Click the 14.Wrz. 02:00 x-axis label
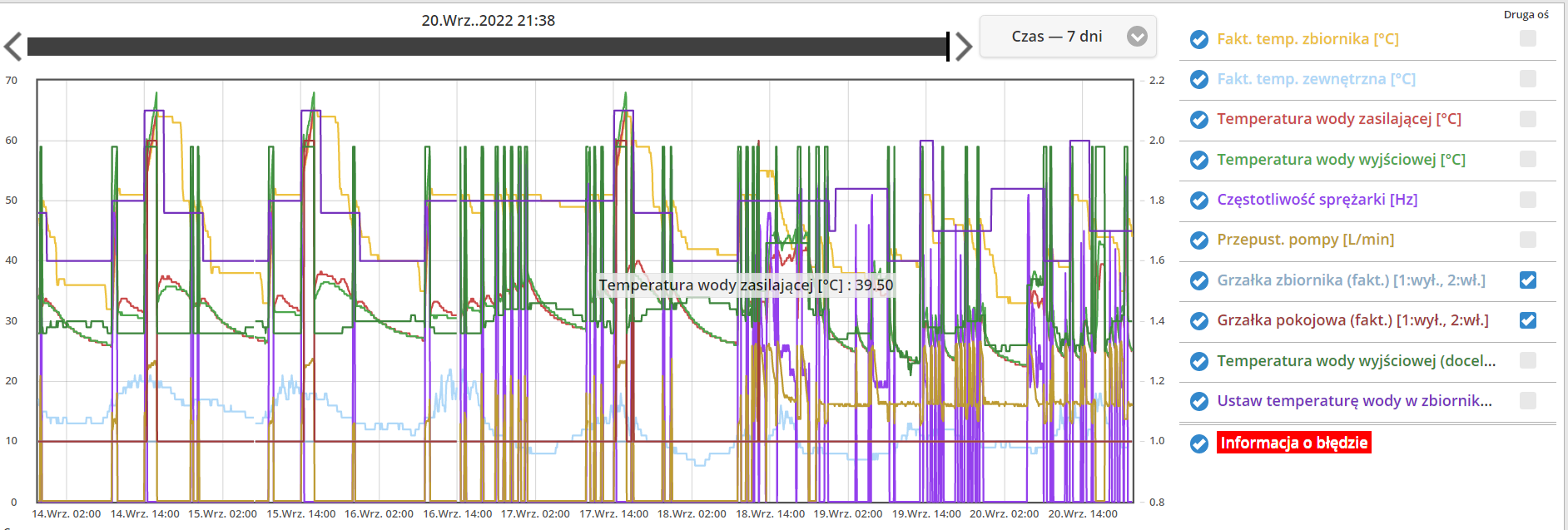 67,514
